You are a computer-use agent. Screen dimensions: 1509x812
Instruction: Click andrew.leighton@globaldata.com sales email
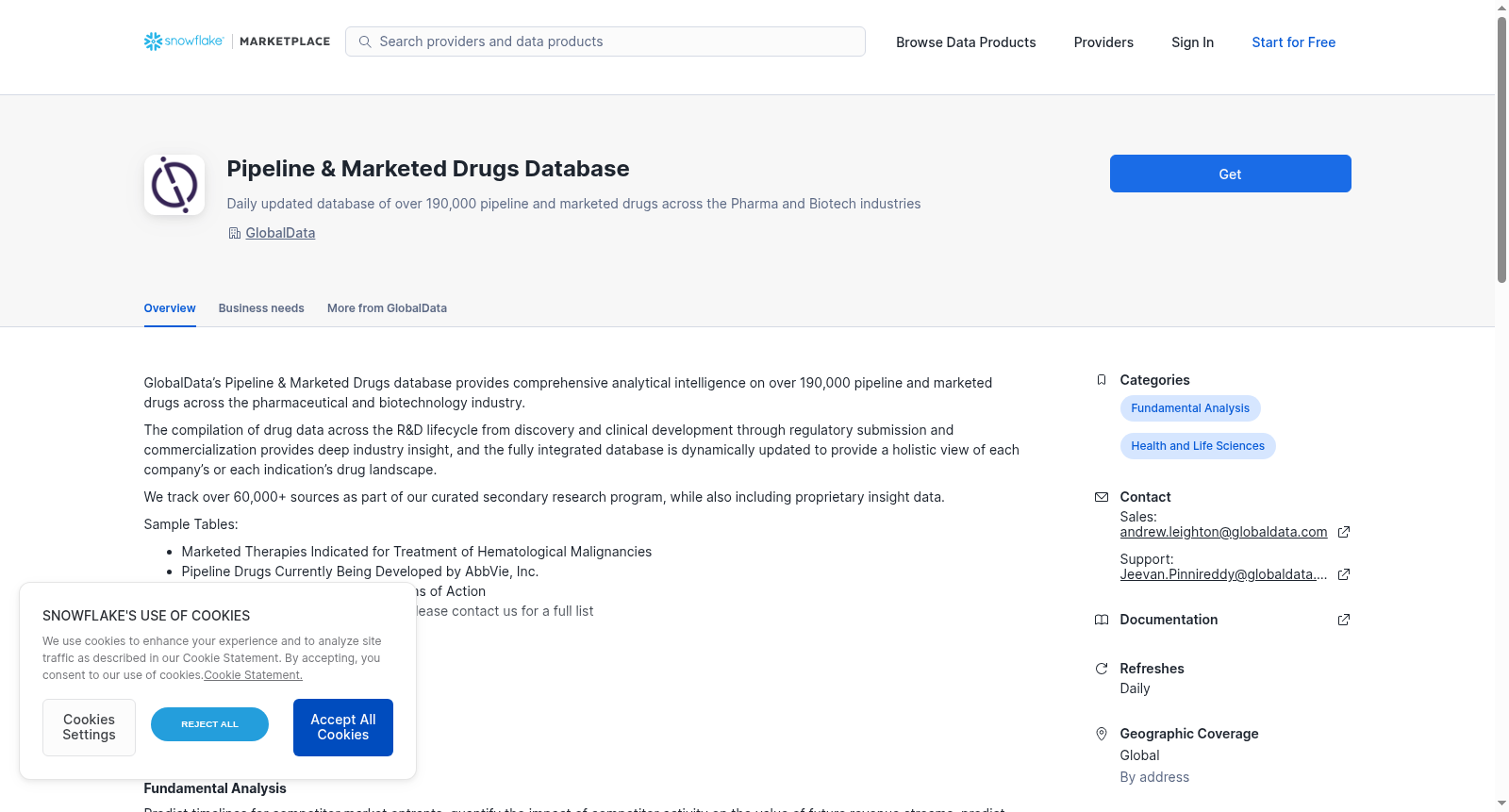coord(1223,532)
